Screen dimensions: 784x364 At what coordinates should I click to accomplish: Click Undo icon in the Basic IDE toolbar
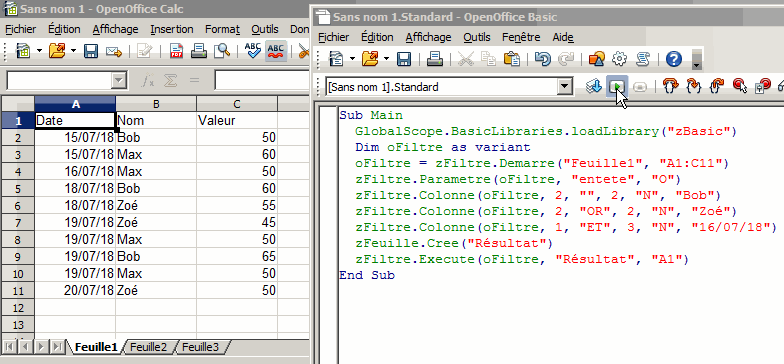542,60
